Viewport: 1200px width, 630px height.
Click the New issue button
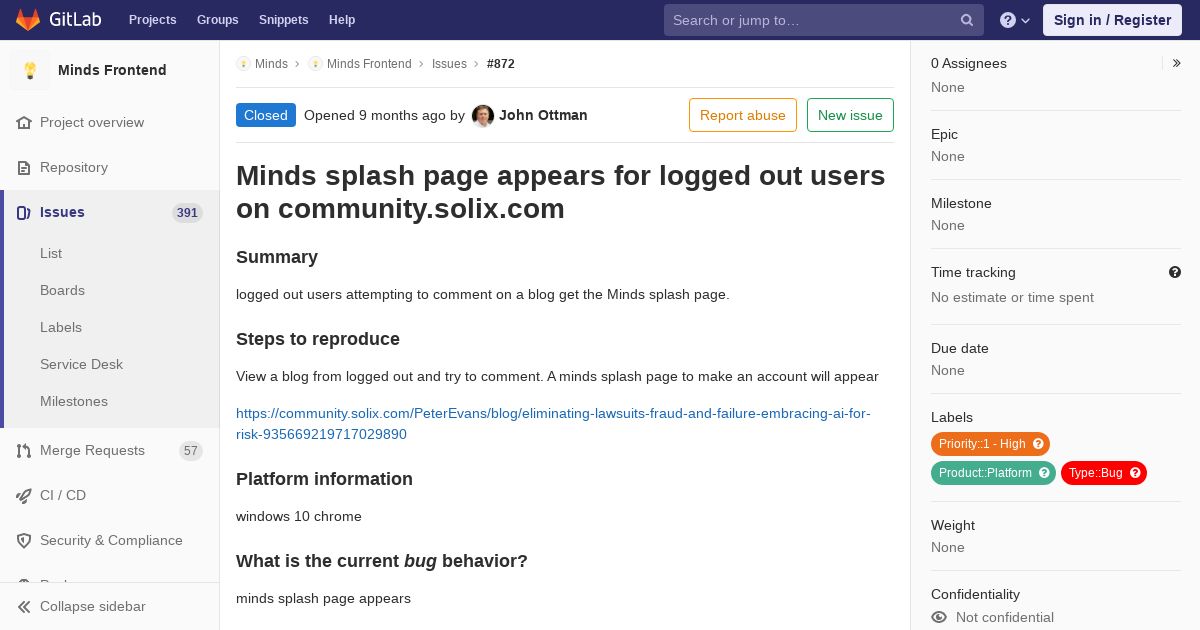850,115
